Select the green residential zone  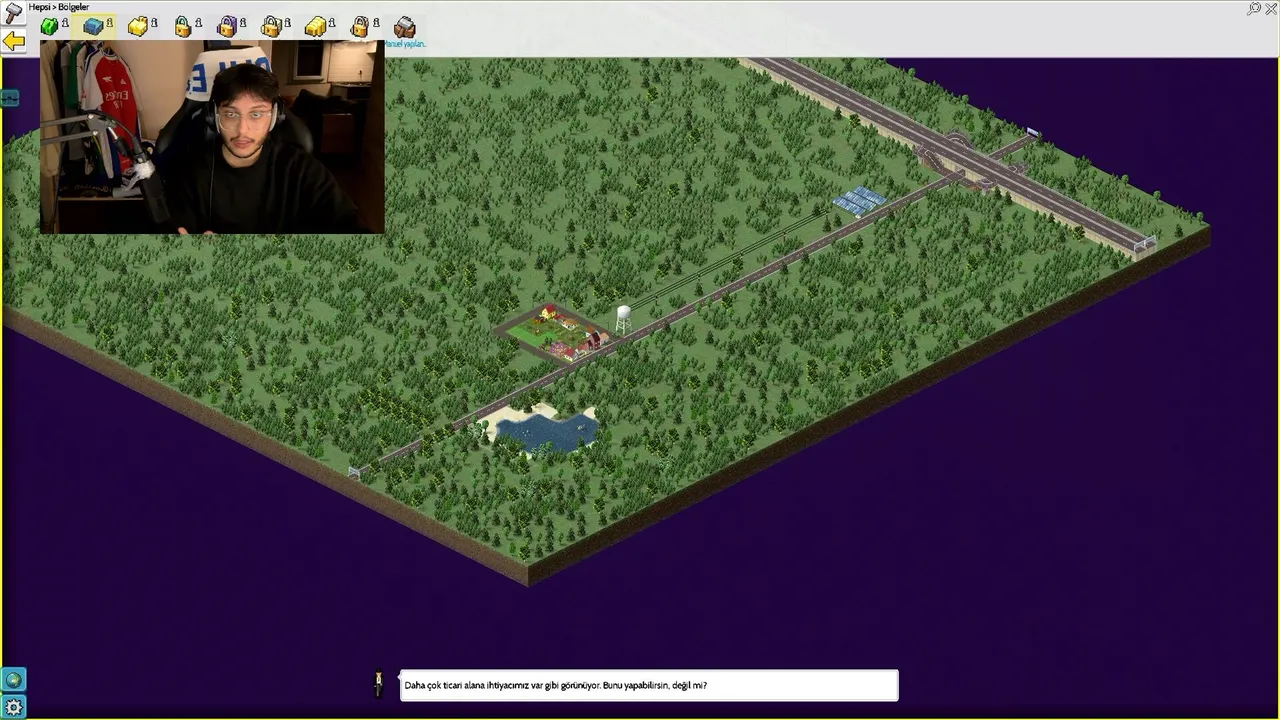pyautogui.click(x=49, y=26)
